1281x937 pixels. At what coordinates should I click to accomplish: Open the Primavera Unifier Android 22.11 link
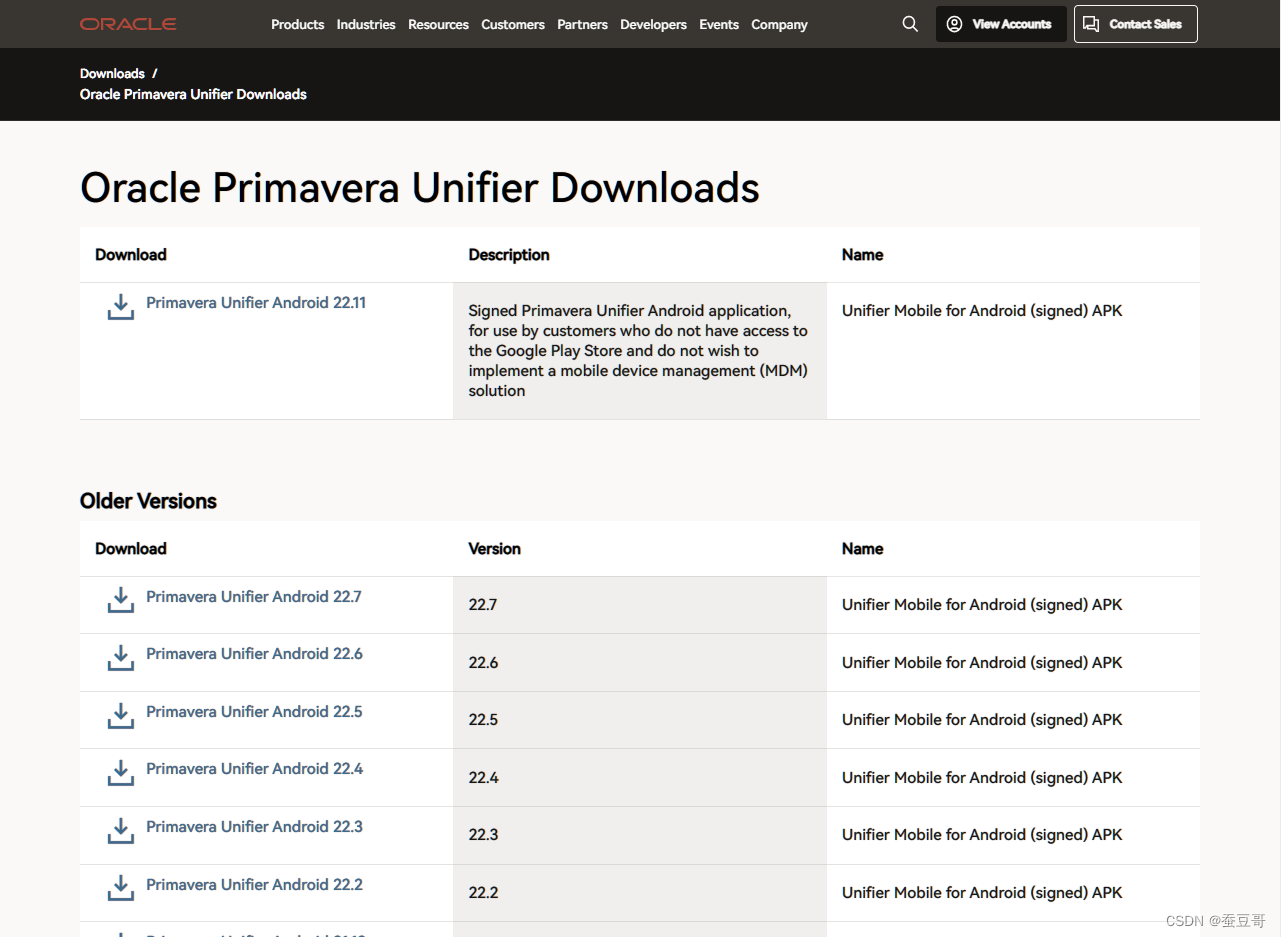[x=256, y=302]
